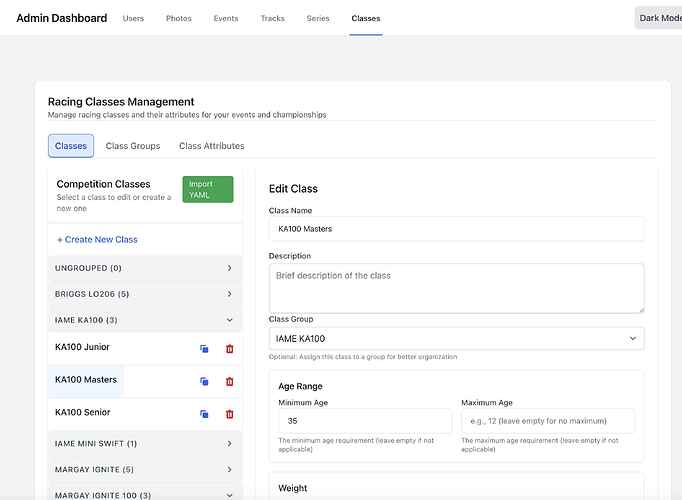Focus the Minimum Age field

click(x=365, y=421)
